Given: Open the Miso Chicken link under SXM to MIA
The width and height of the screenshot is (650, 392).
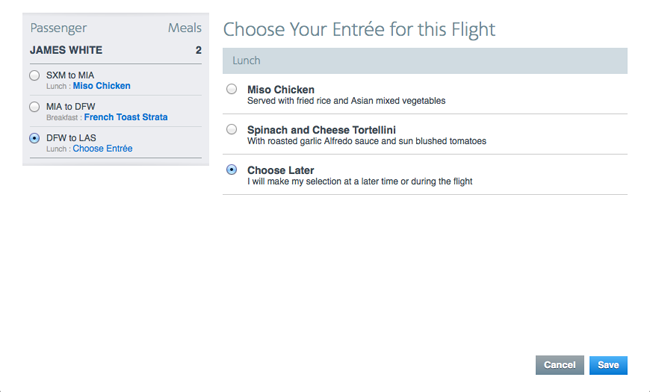Looking at the screenshot, I should (x=102, y=86).
